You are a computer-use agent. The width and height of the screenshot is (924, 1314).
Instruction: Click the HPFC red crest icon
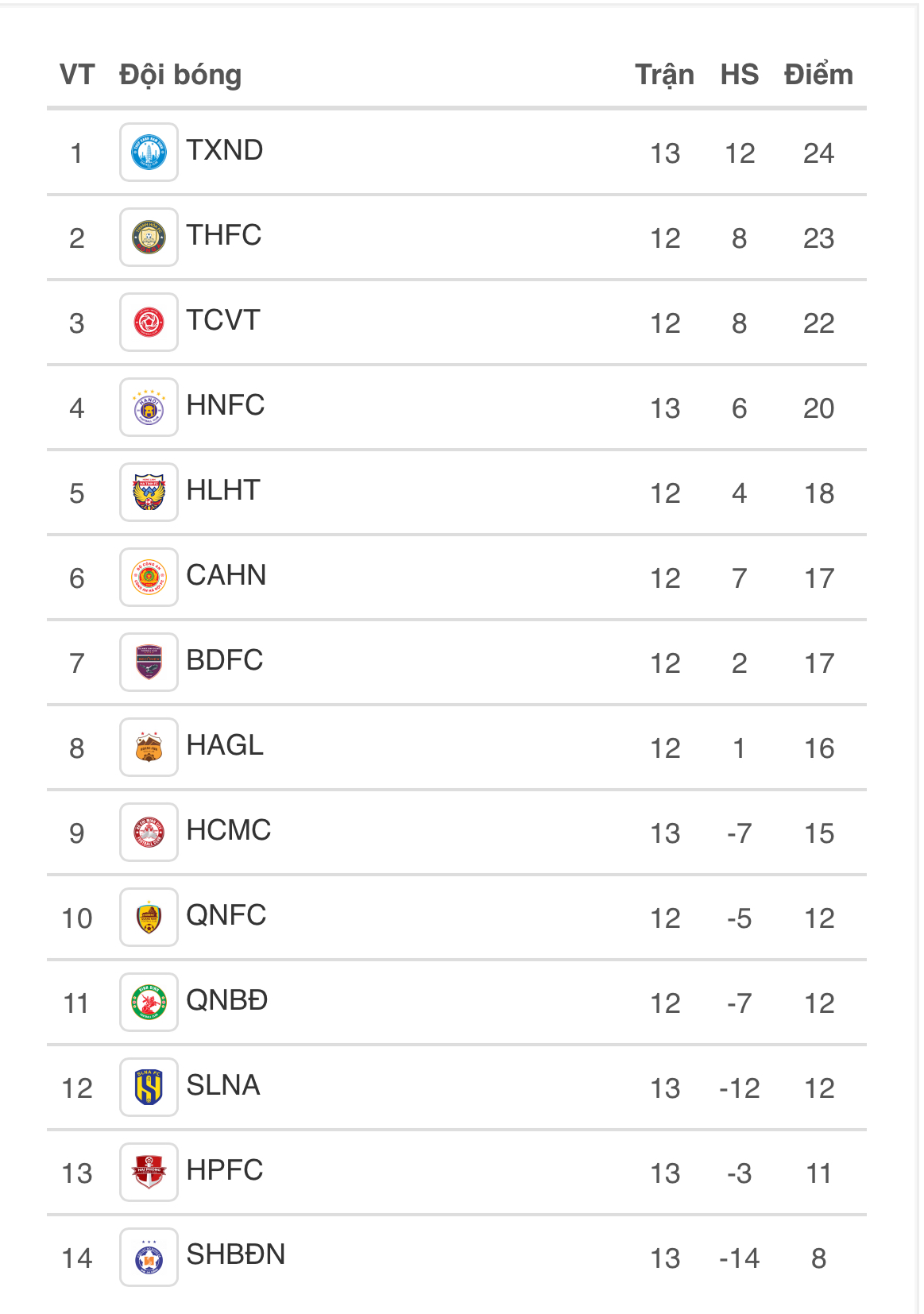(149, 1173)
